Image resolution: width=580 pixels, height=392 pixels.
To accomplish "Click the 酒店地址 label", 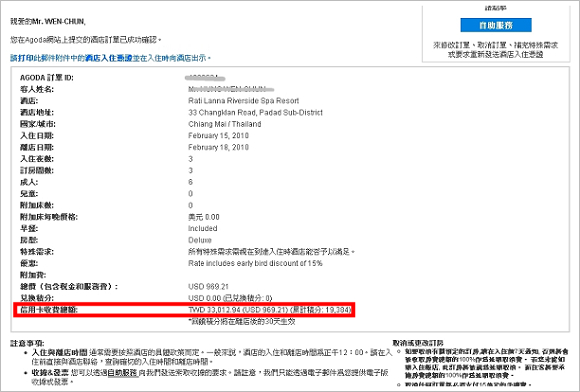I will [37, 112].
